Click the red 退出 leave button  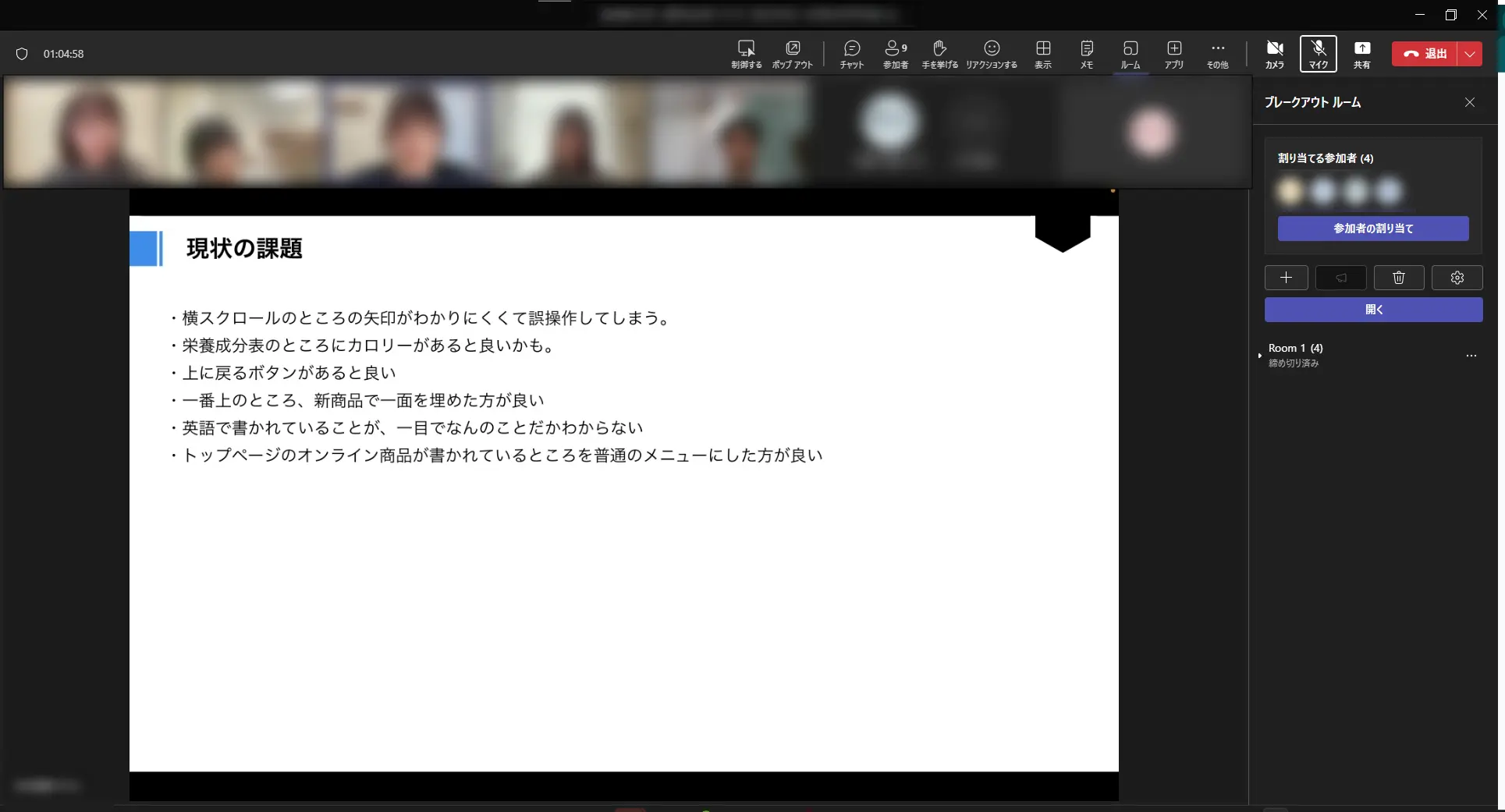1425,54
